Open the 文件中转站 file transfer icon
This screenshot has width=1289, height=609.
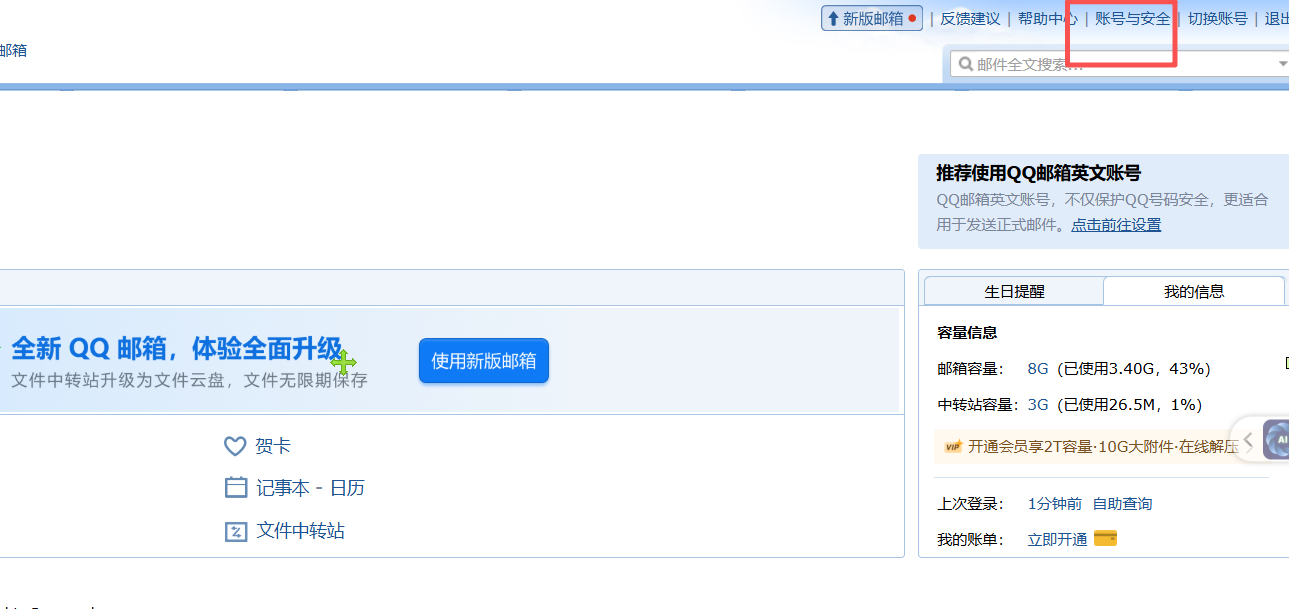[x=236, y=531]
